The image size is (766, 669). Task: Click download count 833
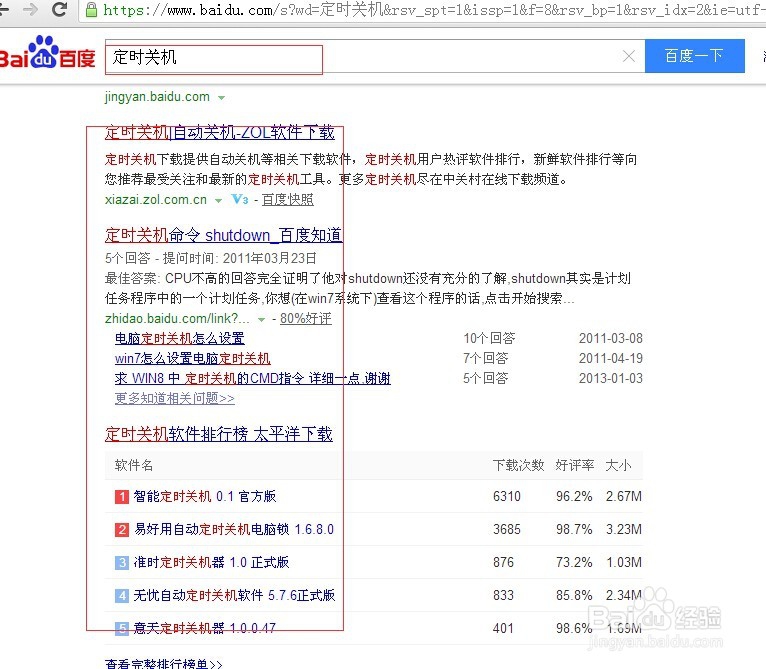click(503, 595)
